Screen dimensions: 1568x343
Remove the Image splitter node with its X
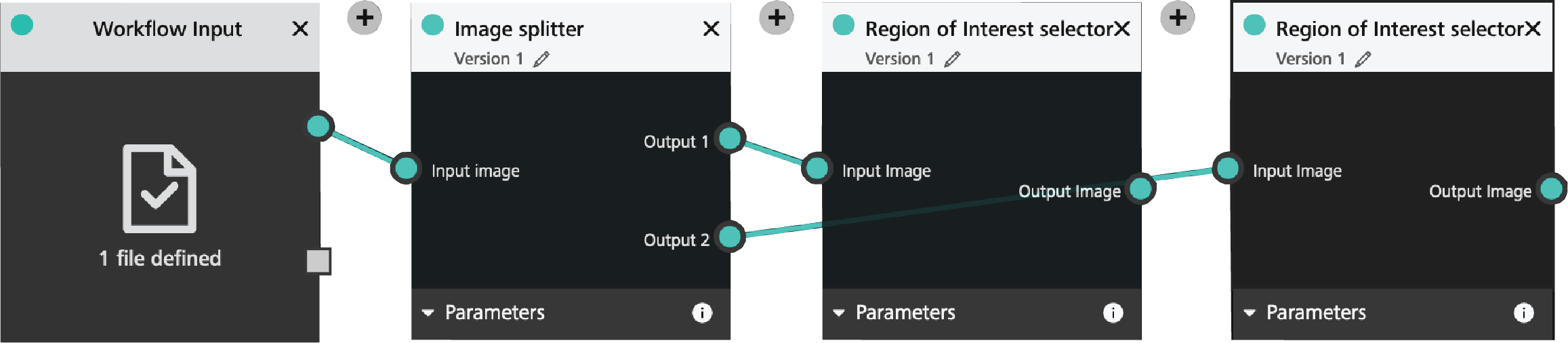click(x=711, y=28)
